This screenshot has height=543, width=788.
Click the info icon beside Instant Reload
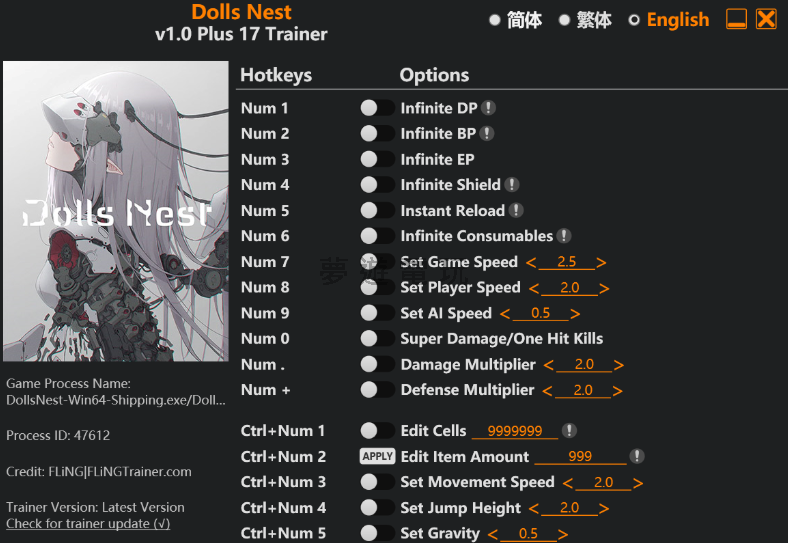[516, 210]
